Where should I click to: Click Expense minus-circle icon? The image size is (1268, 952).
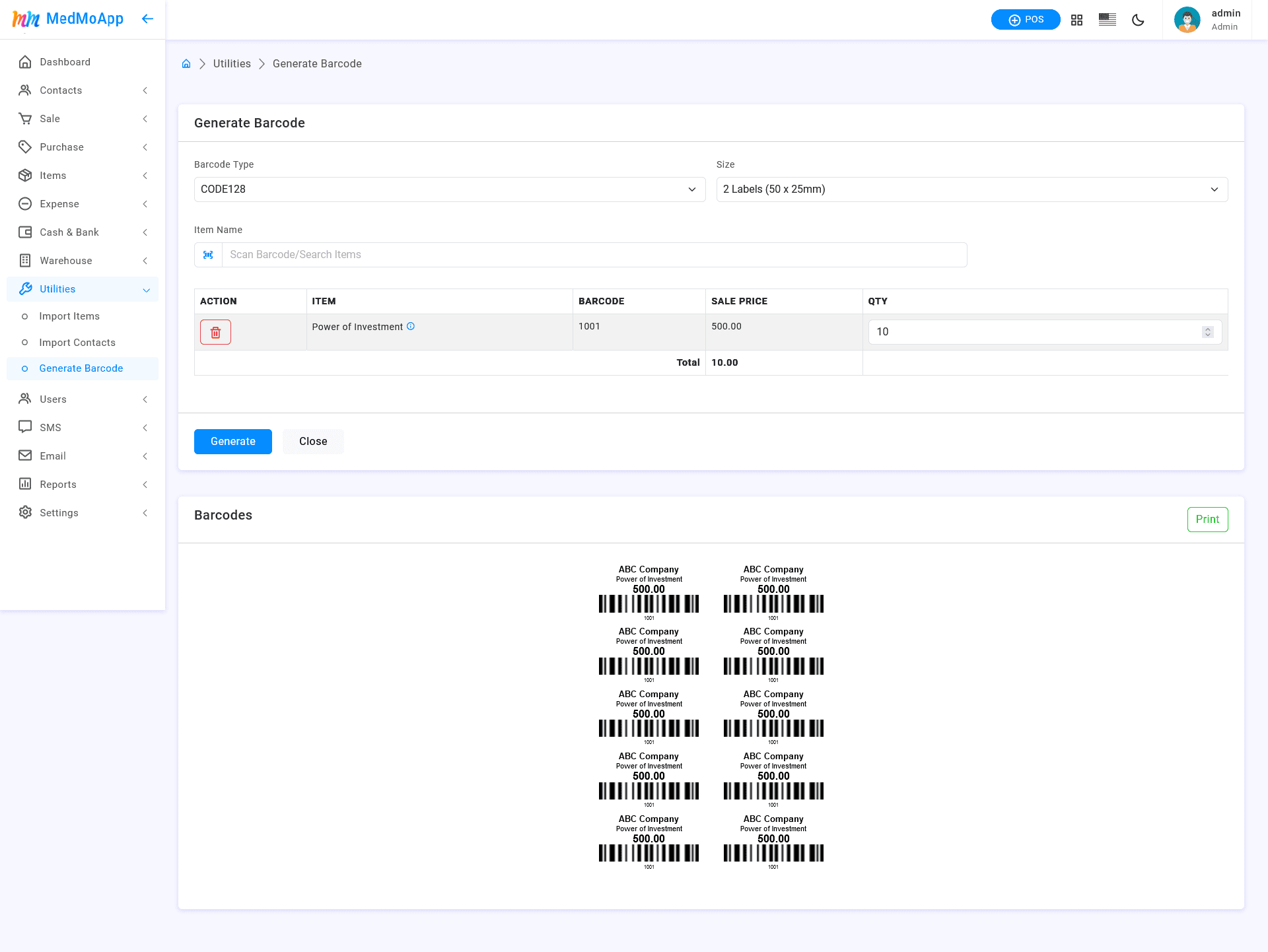25,204
